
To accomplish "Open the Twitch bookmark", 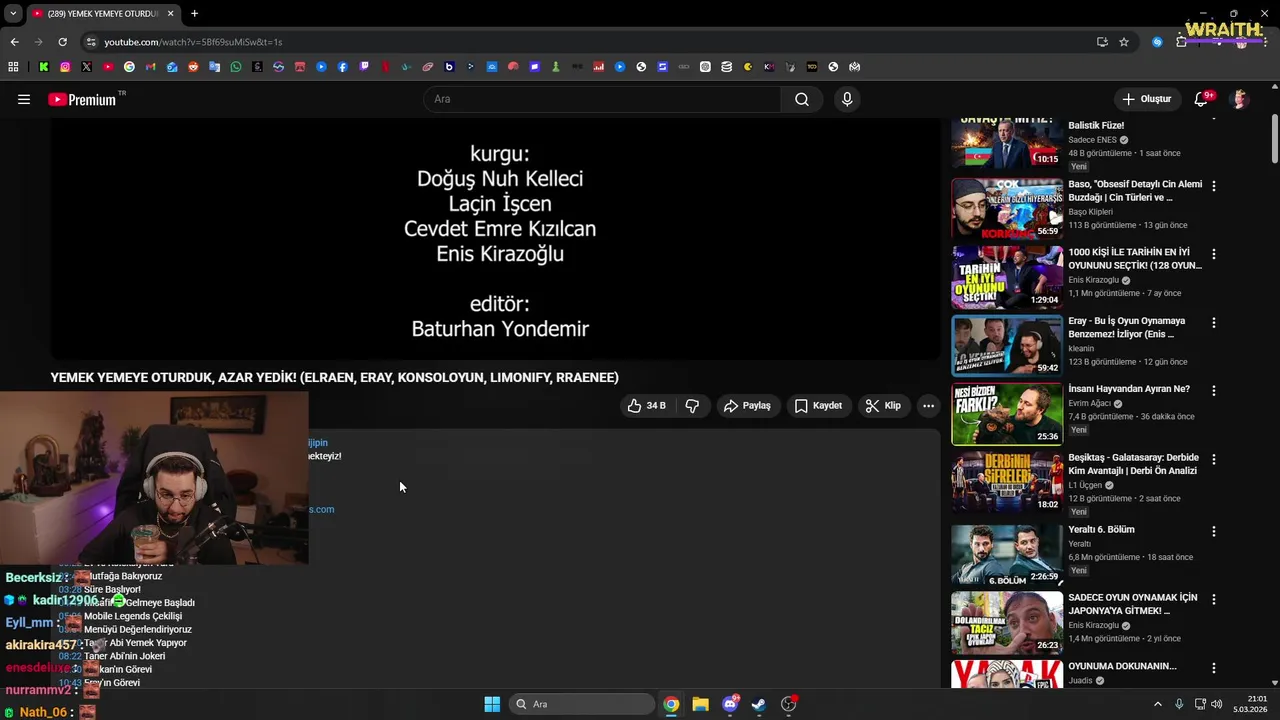I will (x=364, y=67).
